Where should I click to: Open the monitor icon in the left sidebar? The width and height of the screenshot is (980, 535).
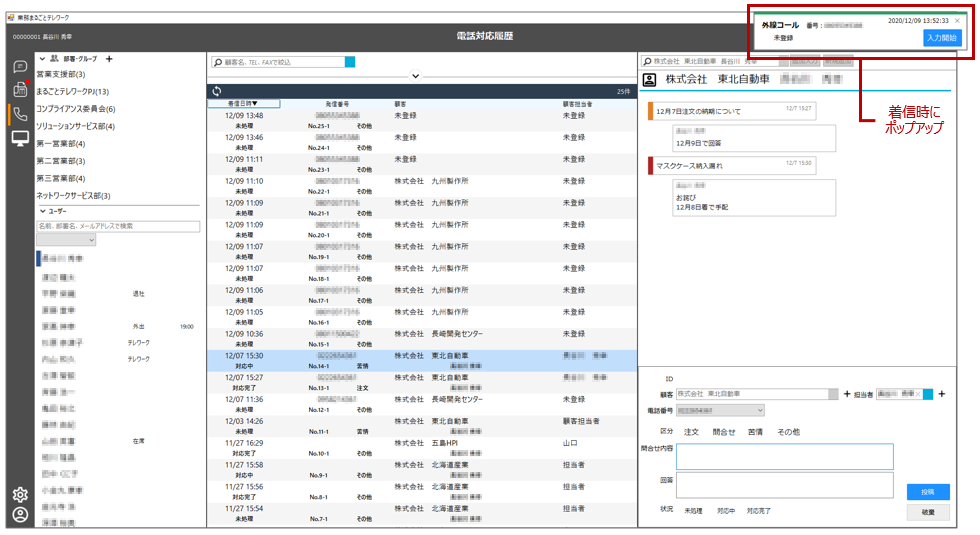tap(19, 138)
